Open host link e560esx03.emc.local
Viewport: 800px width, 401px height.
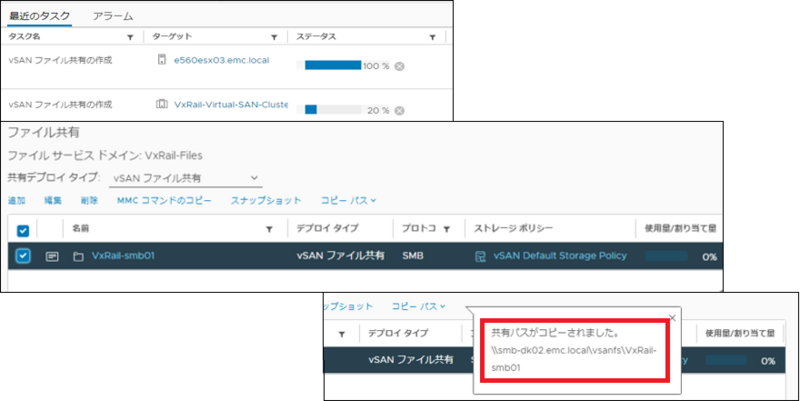(x=221, y=60)
